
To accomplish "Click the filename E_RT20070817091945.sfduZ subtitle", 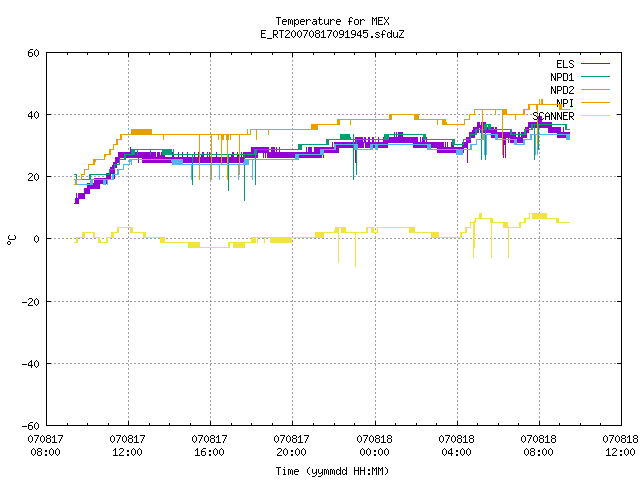I will (x=332, y=34).
